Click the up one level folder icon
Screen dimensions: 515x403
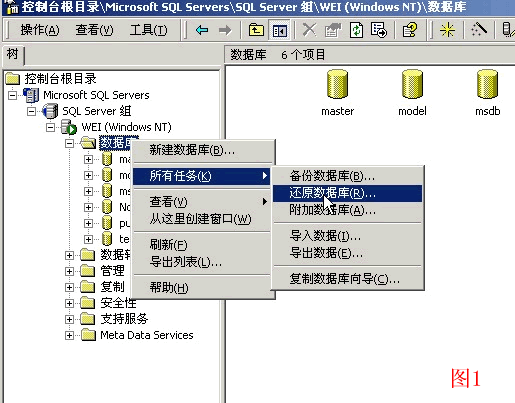[256, 30]
